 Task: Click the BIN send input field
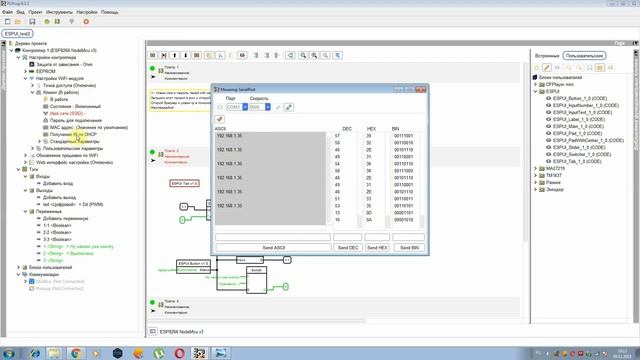tap(409, 237)
